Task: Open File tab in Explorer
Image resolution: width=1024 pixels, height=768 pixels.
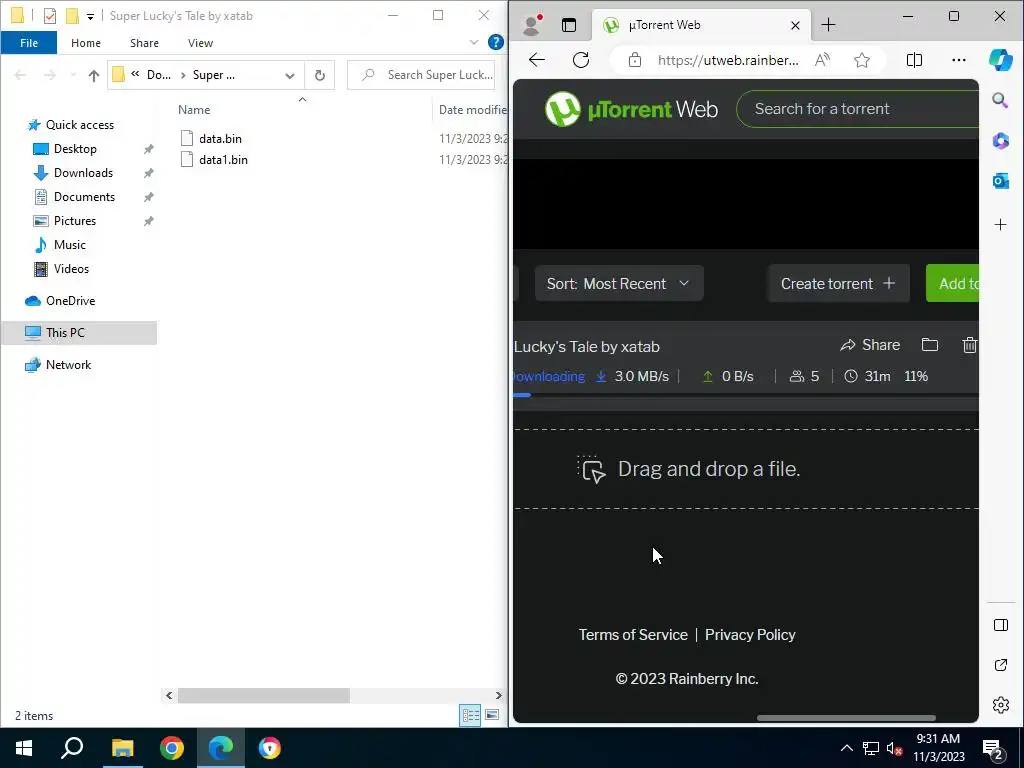Action: [x=29, y=42]
